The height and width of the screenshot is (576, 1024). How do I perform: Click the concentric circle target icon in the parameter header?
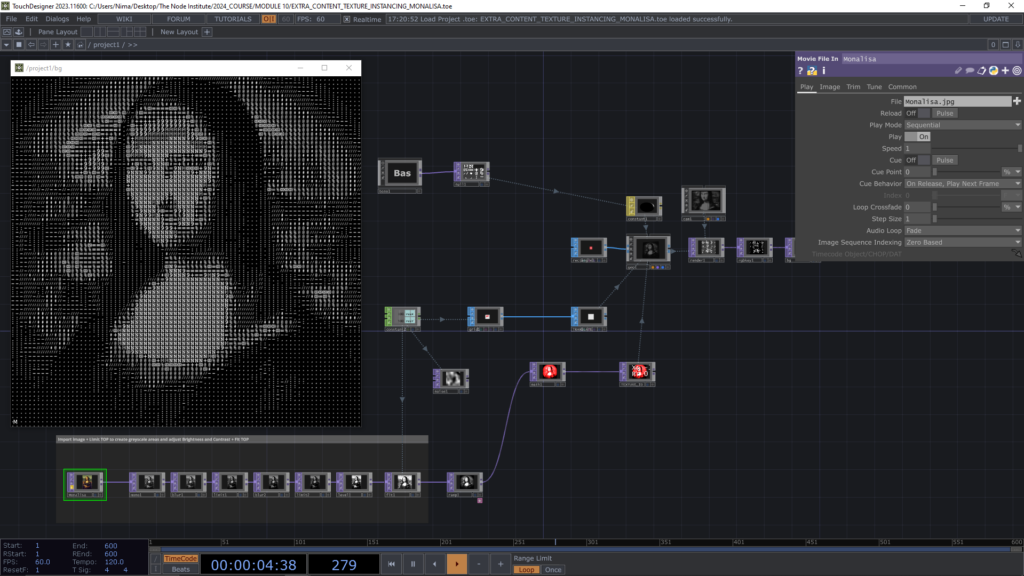tap(1017, 71)
